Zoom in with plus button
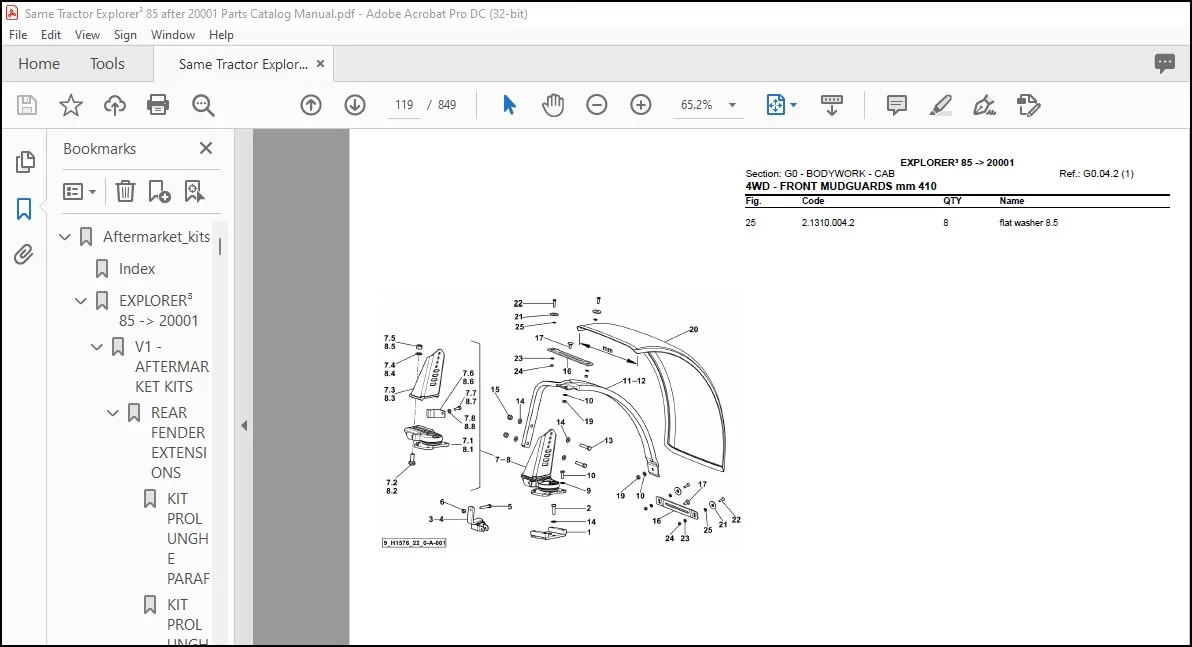Screen dimensions: 1192x647 [x=641, y=105]
